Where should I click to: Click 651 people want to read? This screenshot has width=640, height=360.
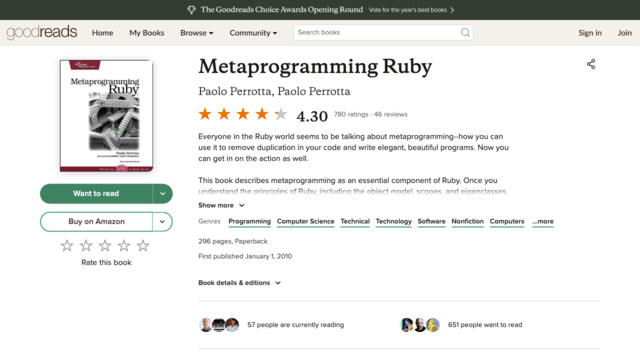click(485, 325)
